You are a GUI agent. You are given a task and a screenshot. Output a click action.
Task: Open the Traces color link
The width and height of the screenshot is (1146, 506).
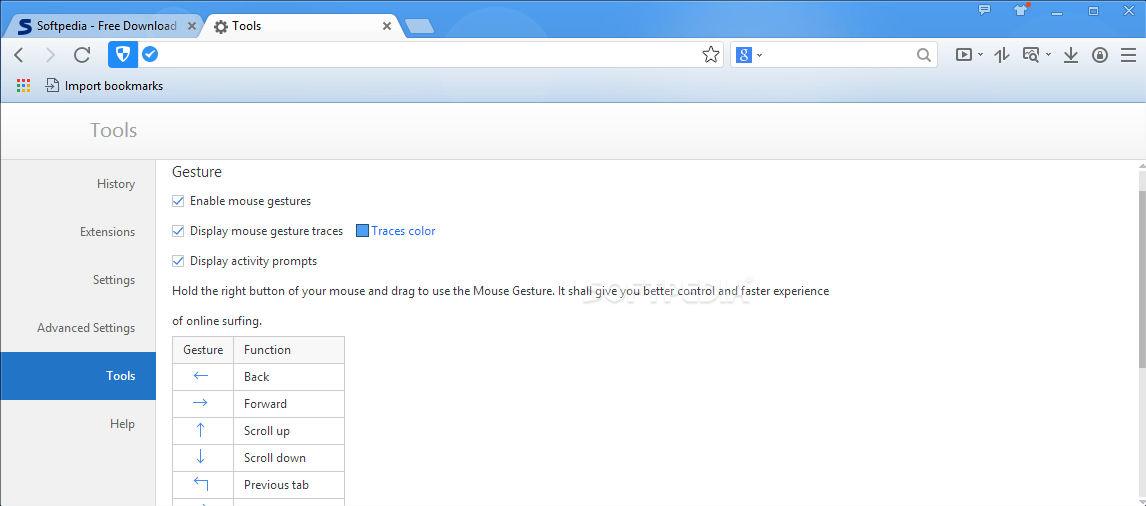pos(403,231)
